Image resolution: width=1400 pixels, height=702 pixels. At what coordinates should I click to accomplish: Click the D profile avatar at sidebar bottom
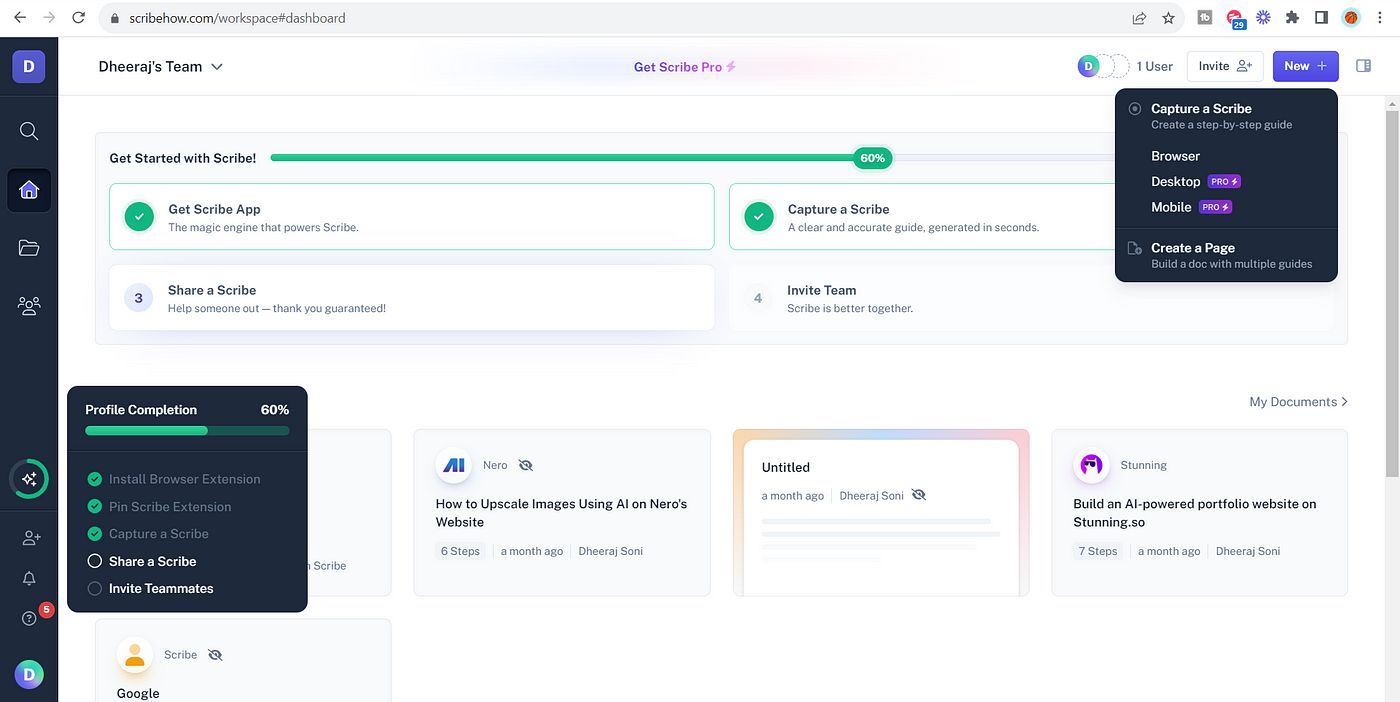[x=29, y=674]
